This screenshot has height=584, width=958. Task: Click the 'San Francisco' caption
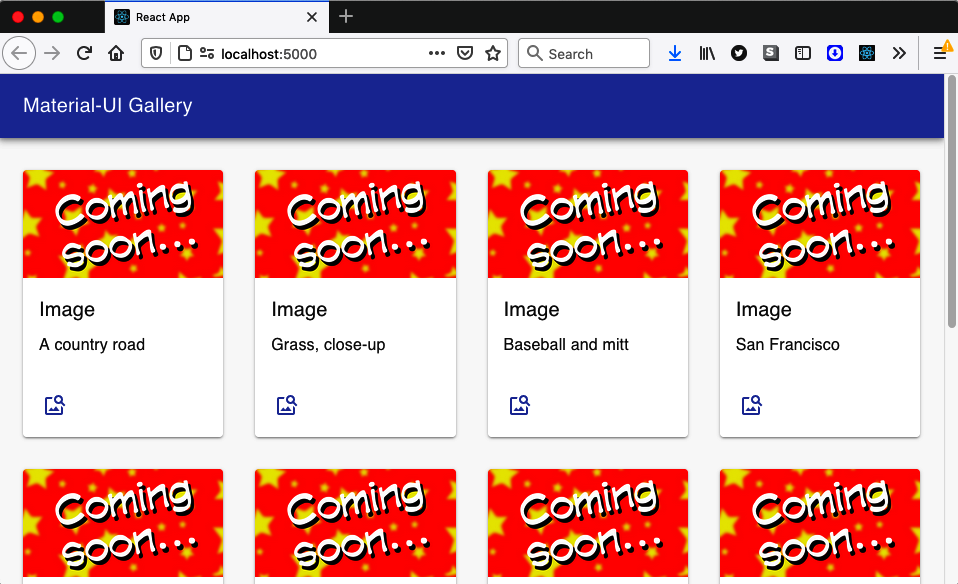coord(788,345)
